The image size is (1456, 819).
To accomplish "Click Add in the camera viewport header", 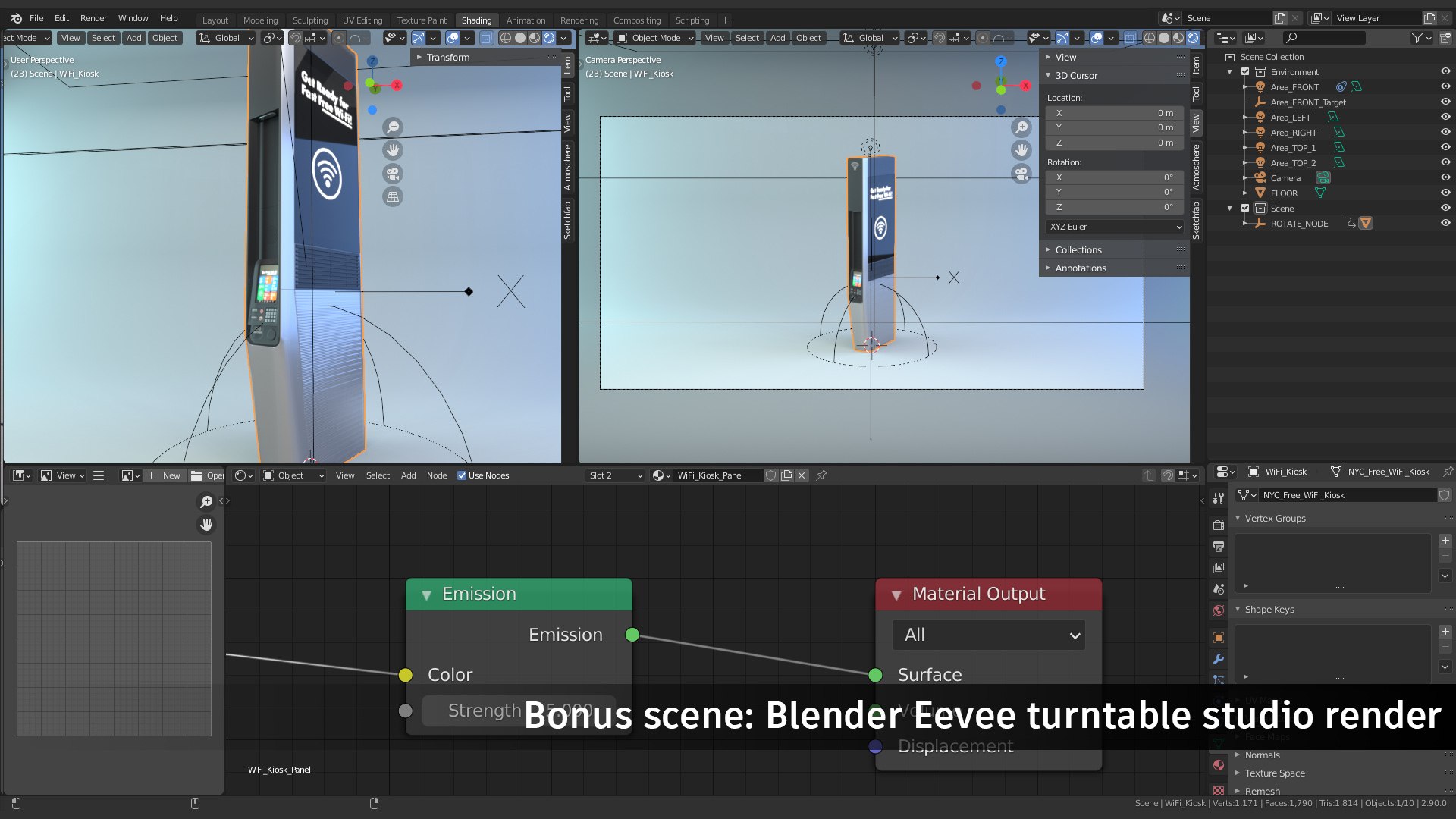I will (x=778, y=38).
